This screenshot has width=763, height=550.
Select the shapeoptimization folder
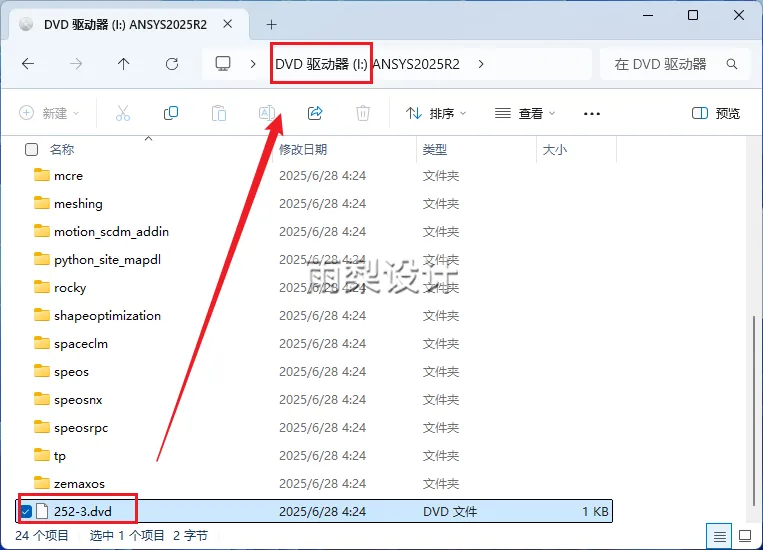click(107, 315)
